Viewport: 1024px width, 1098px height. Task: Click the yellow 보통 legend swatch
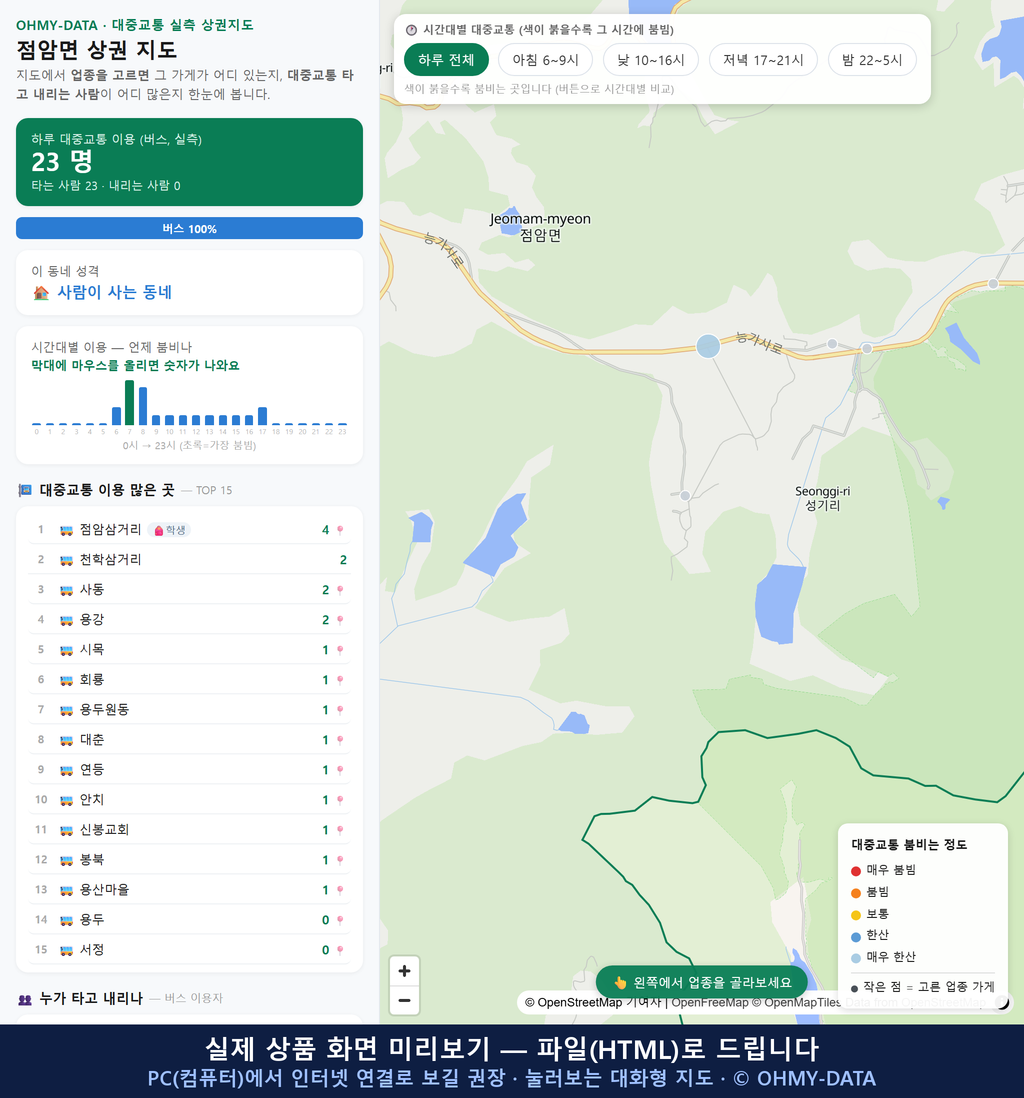[x=855, y=915]
